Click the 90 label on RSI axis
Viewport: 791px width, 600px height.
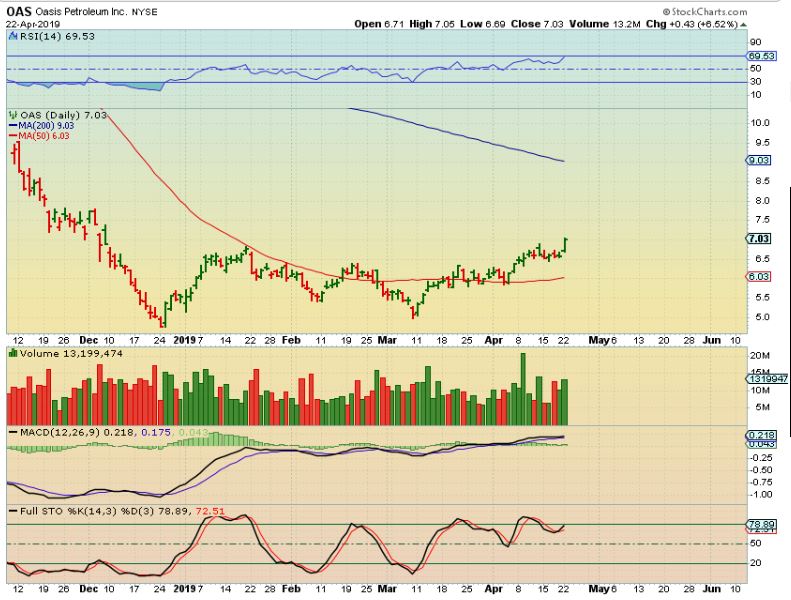[x=755, y=42]
